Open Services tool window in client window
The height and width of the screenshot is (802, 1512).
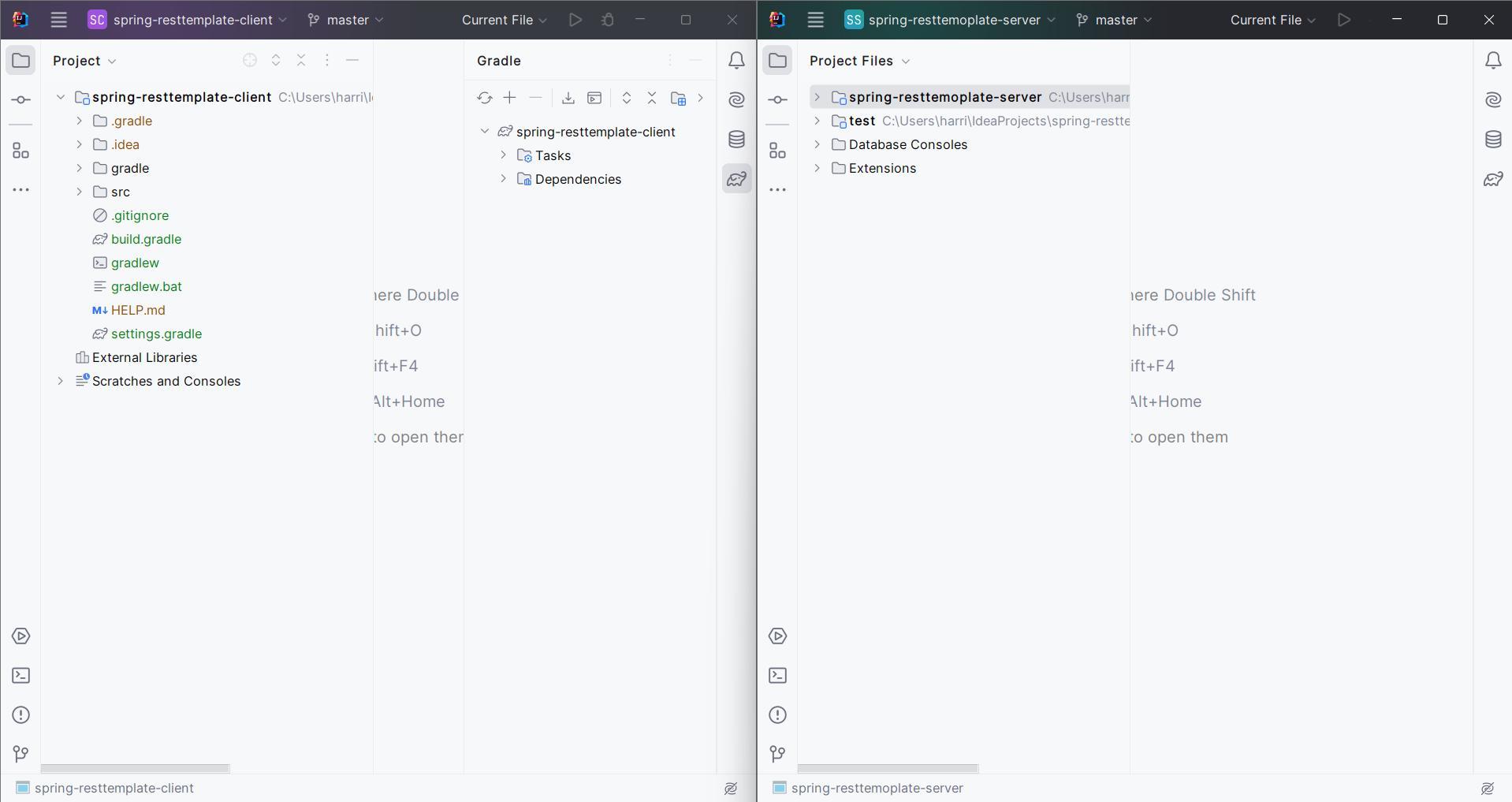click(21, 636)
